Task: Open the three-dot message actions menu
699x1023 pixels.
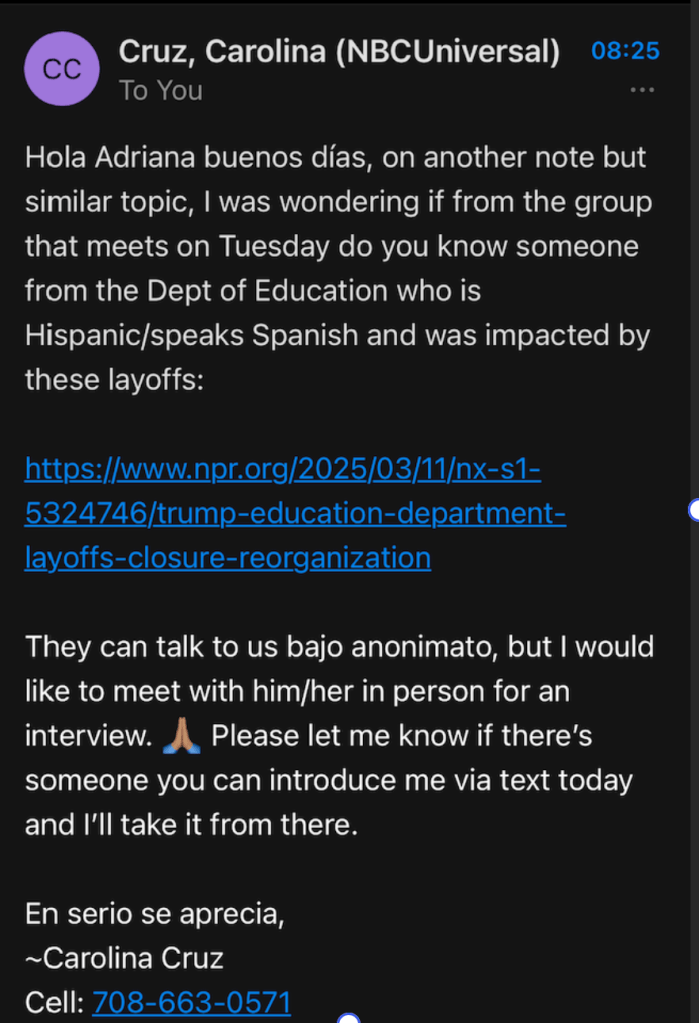Action: [643, 90]
